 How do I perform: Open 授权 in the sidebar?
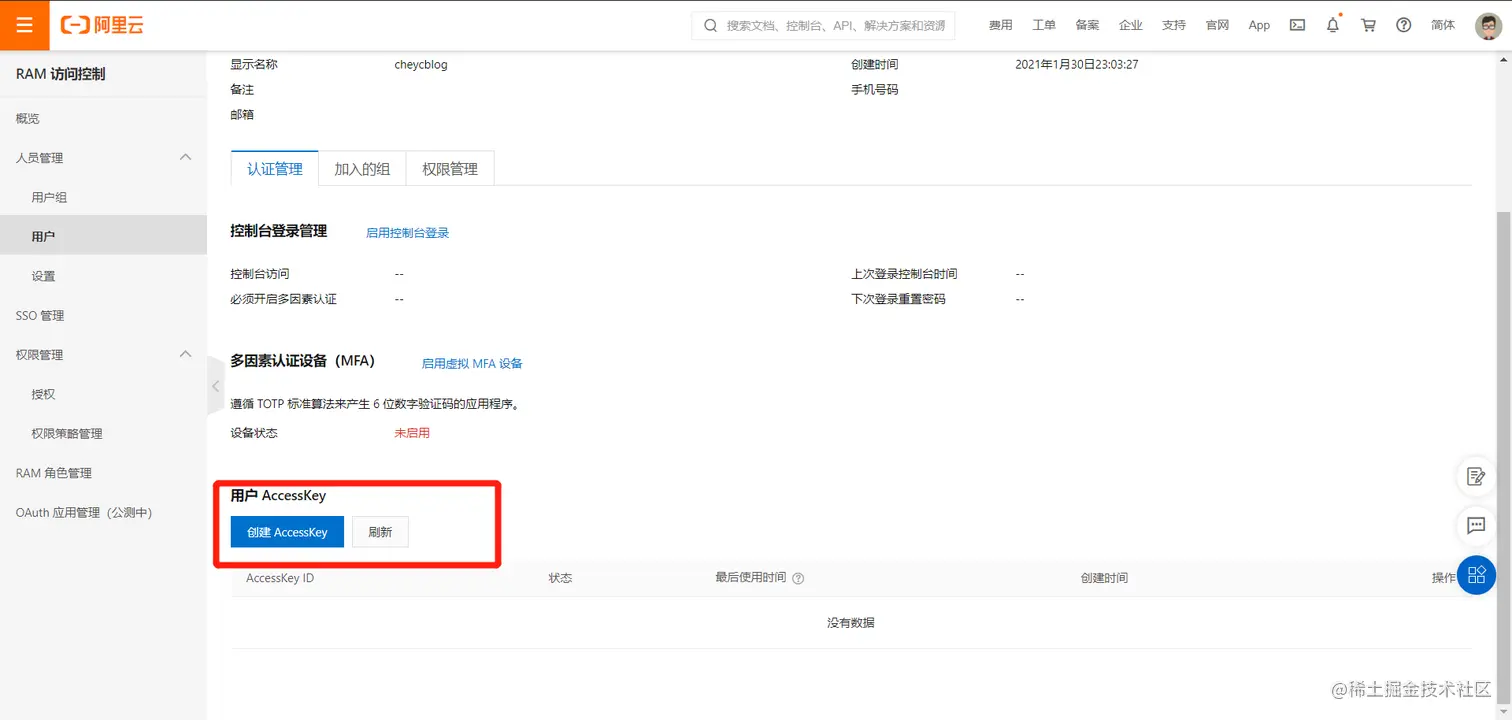103,394
